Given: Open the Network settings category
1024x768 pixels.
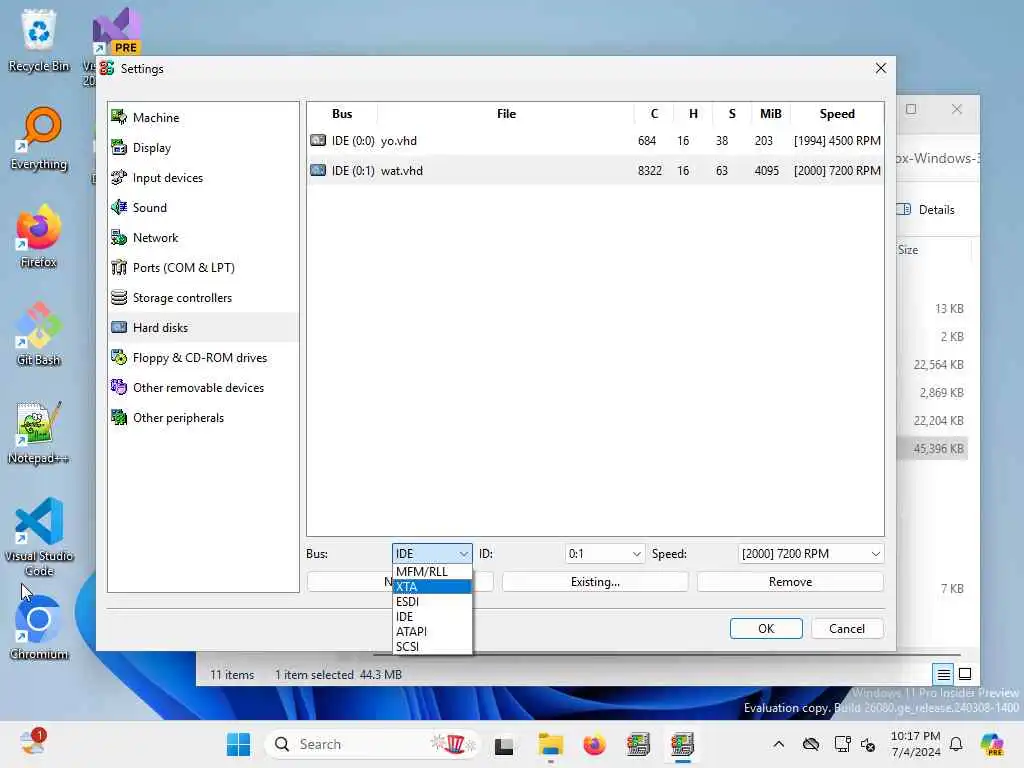Looking at the screenshot, I should (203, 238).
